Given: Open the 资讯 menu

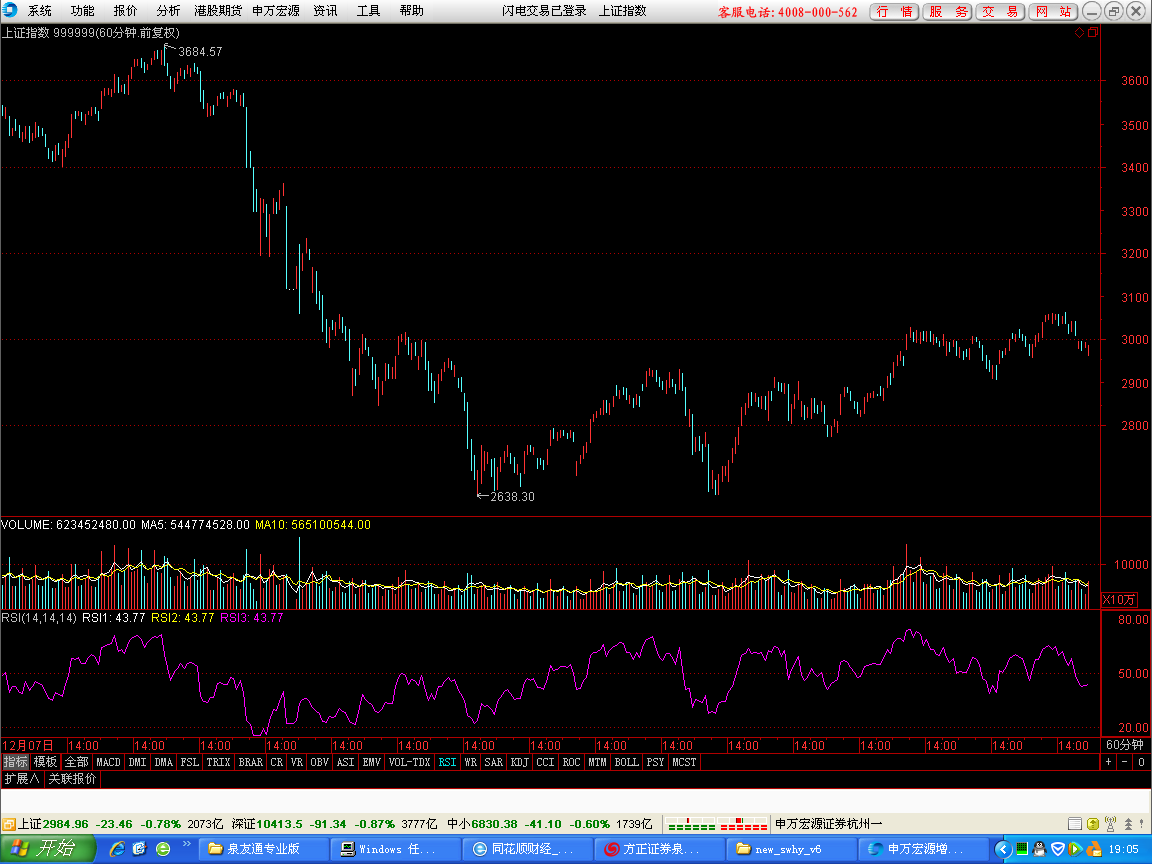Looking at the screenshot, I should (x=325, y=10).
